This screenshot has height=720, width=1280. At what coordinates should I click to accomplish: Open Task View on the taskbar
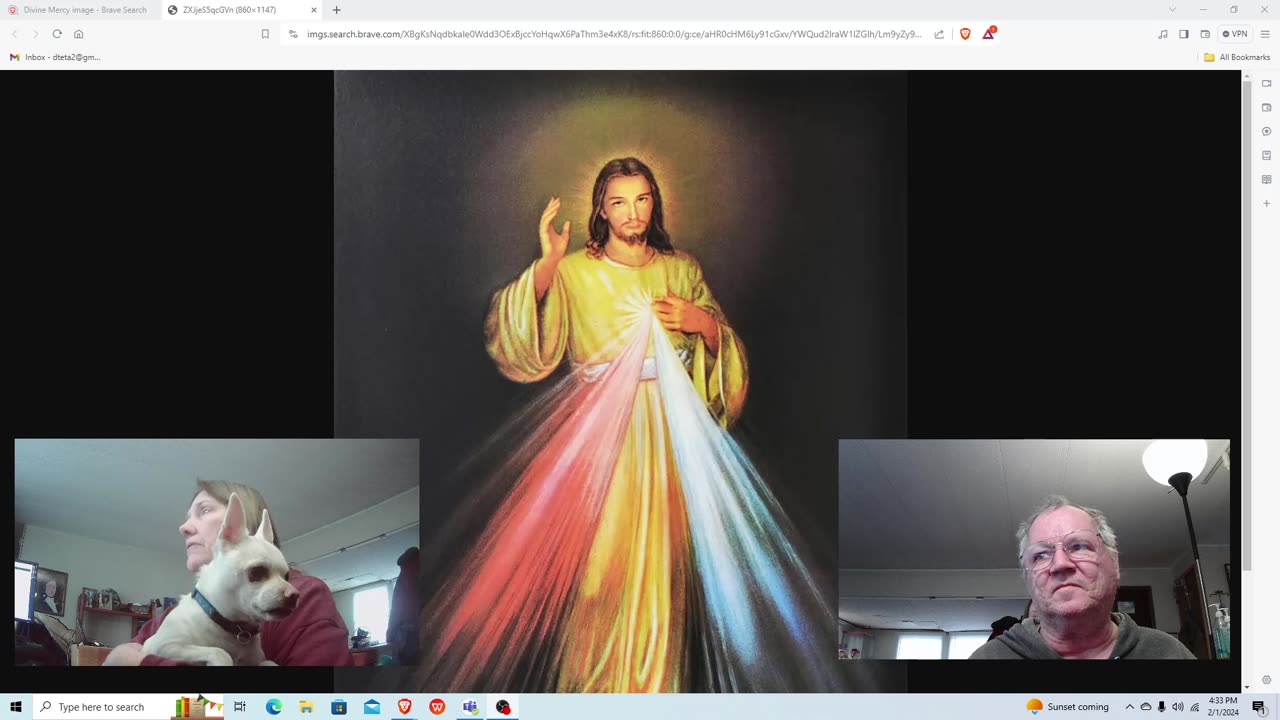click(240, 707)
